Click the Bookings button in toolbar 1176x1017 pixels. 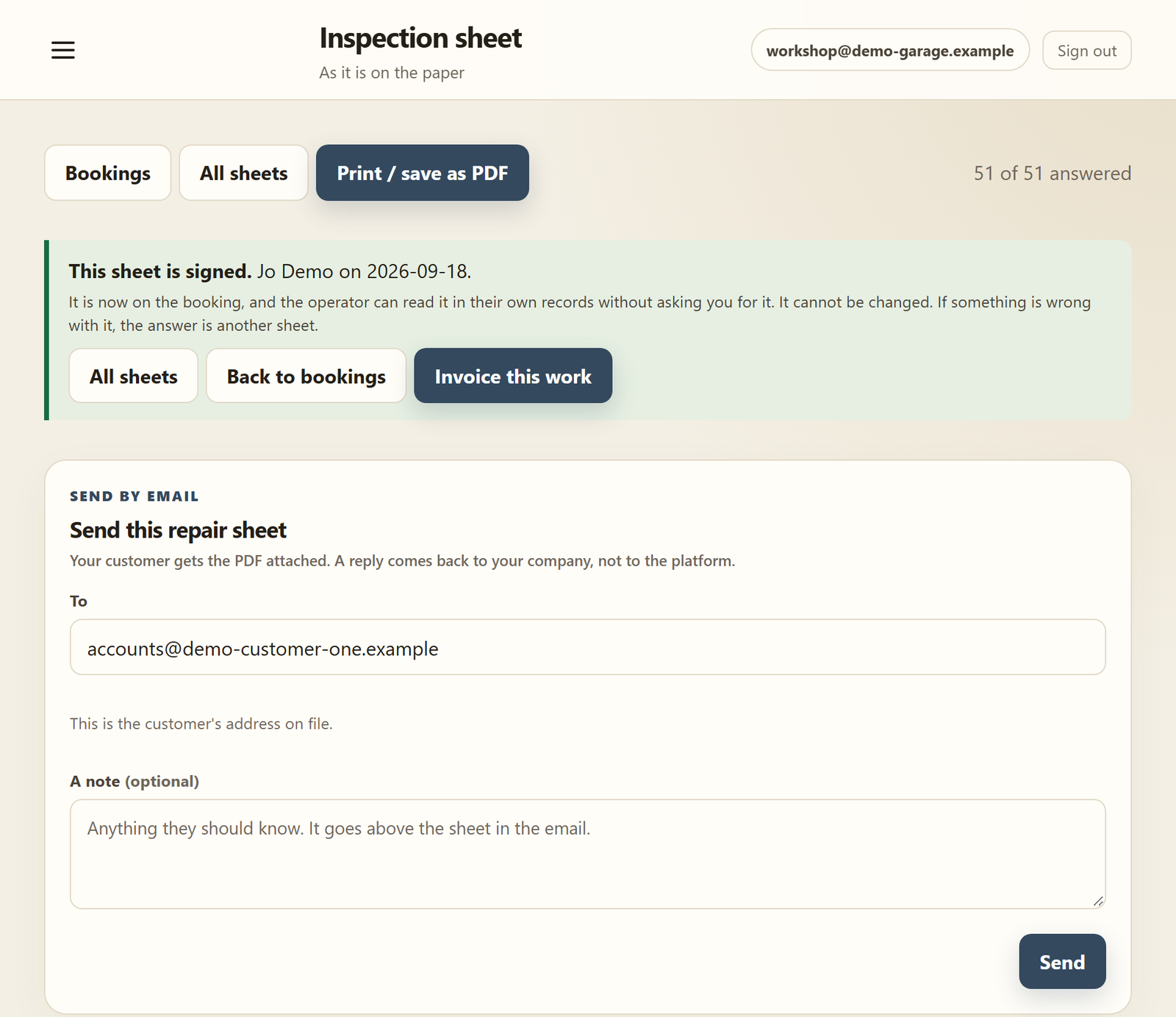(108, 173)
